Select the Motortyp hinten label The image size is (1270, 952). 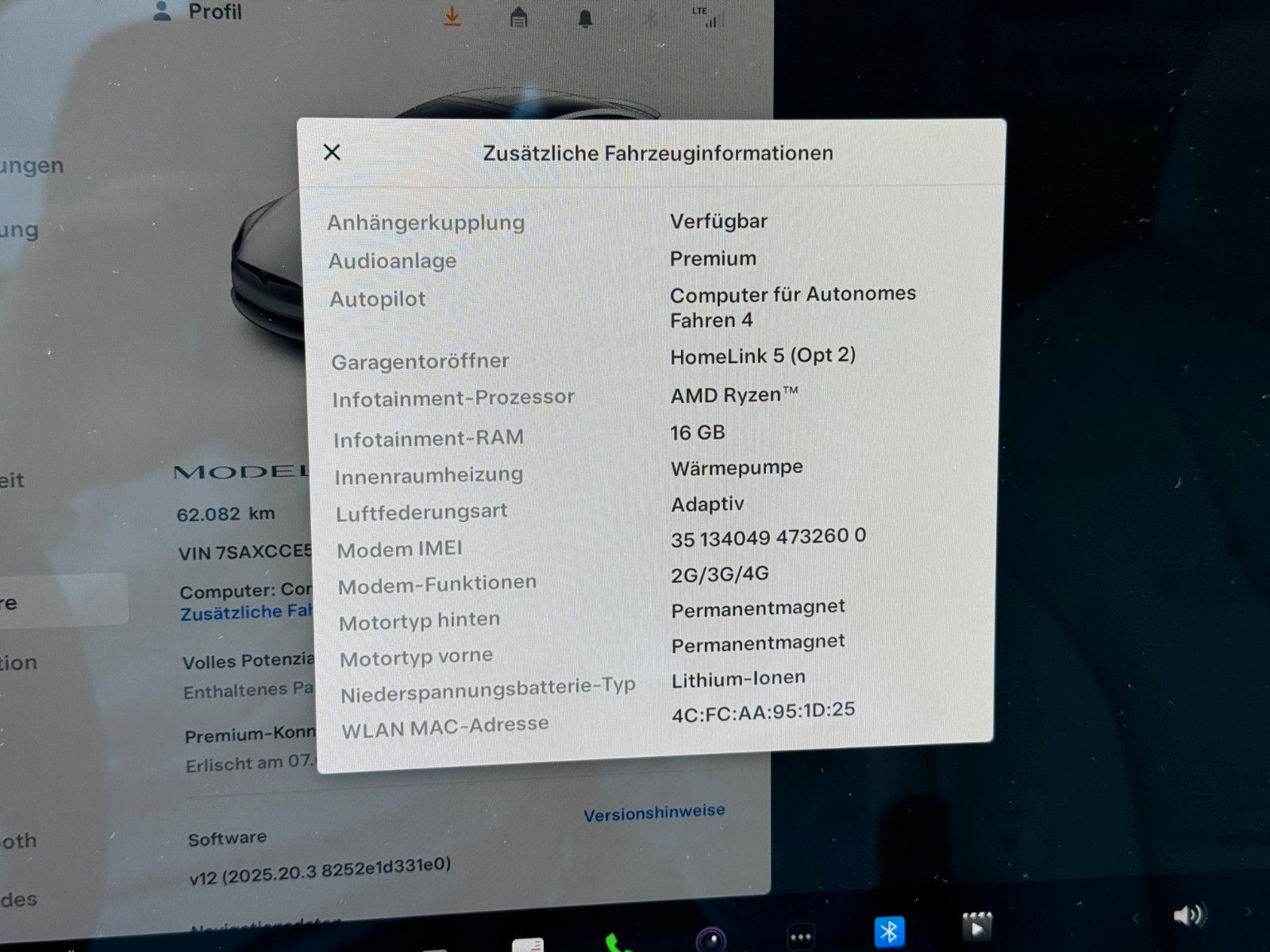(x=419, y=621)
